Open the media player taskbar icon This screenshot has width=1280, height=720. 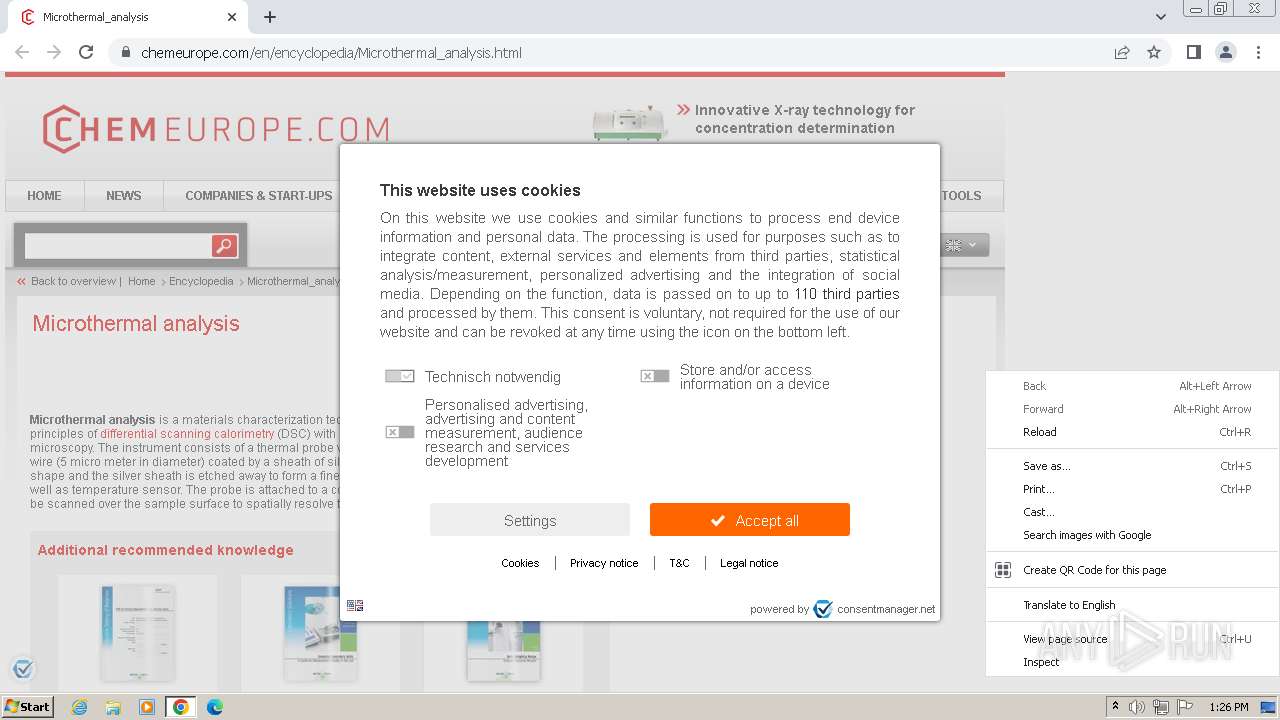click(147, 707)
